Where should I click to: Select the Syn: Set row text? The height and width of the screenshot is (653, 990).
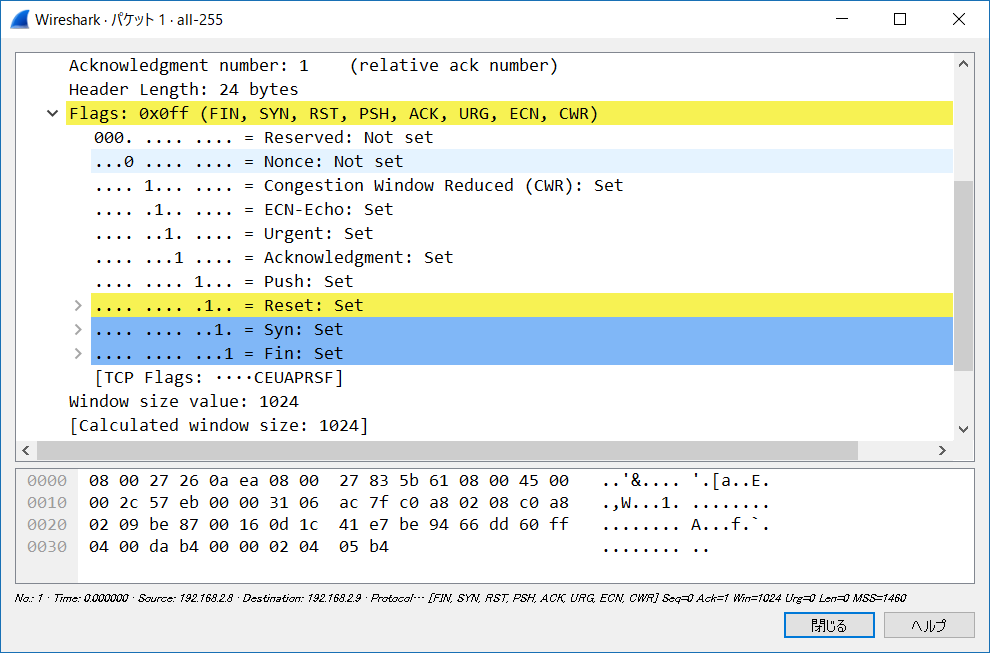click(522, 330)
